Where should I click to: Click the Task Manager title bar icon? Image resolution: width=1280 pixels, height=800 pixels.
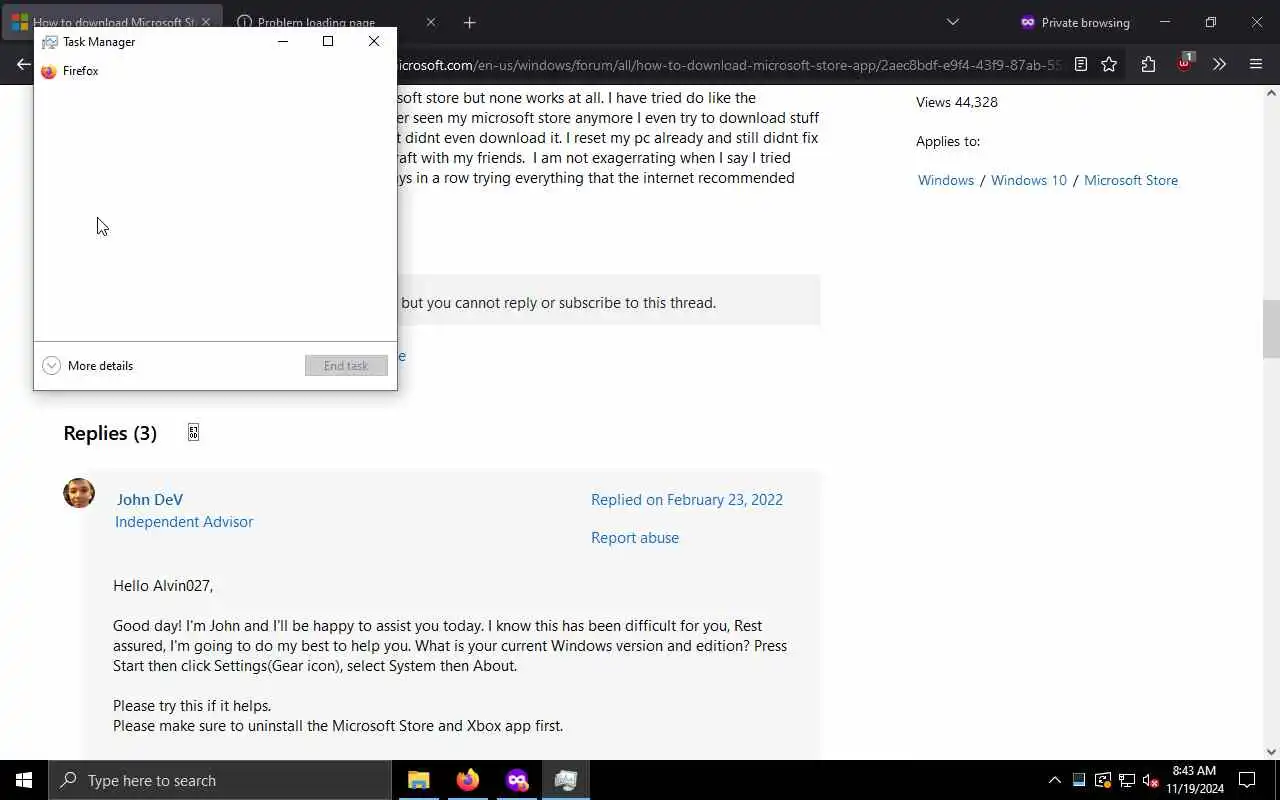coord(49,42)
